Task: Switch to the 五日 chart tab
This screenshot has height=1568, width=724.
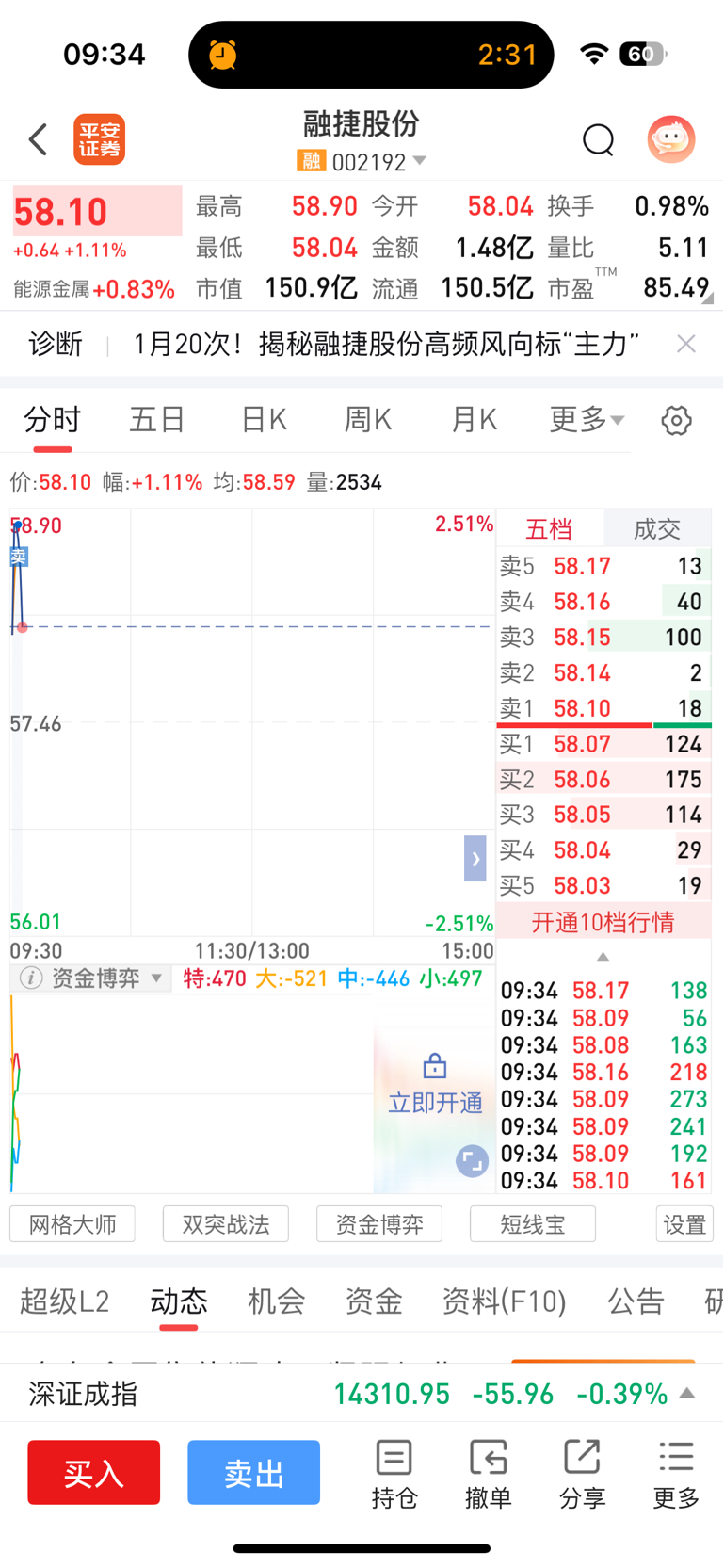Action: [157, 419]
